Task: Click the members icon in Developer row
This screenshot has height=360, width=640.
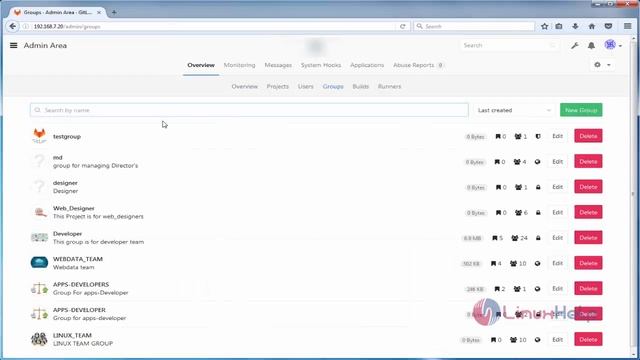Action: click(x=515, y=238)
